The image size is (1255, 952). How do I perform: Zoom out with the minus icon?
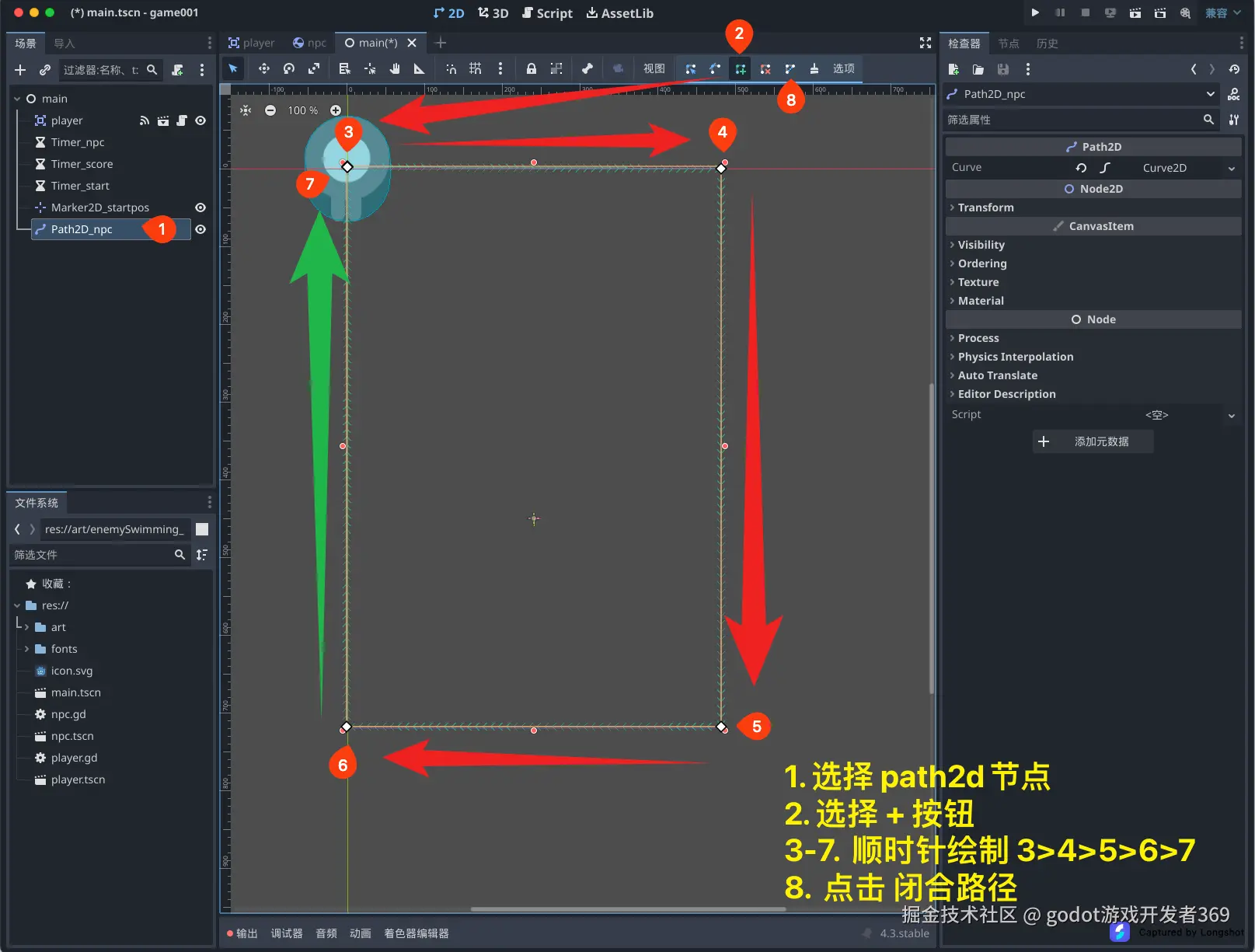[270, 110]
